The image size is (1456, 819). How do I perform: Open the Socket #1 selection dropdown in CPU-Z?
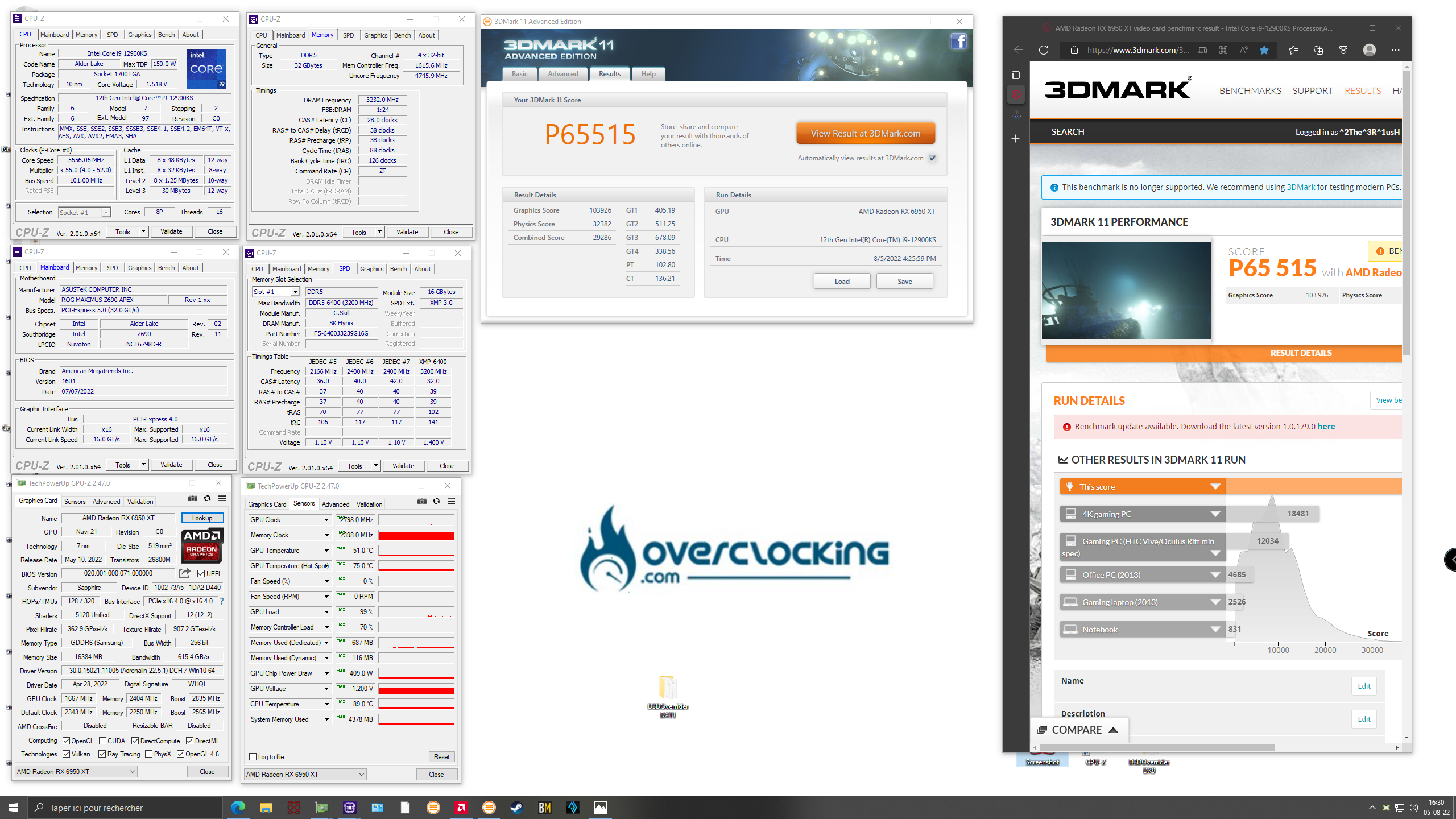(x=84, y=212)
